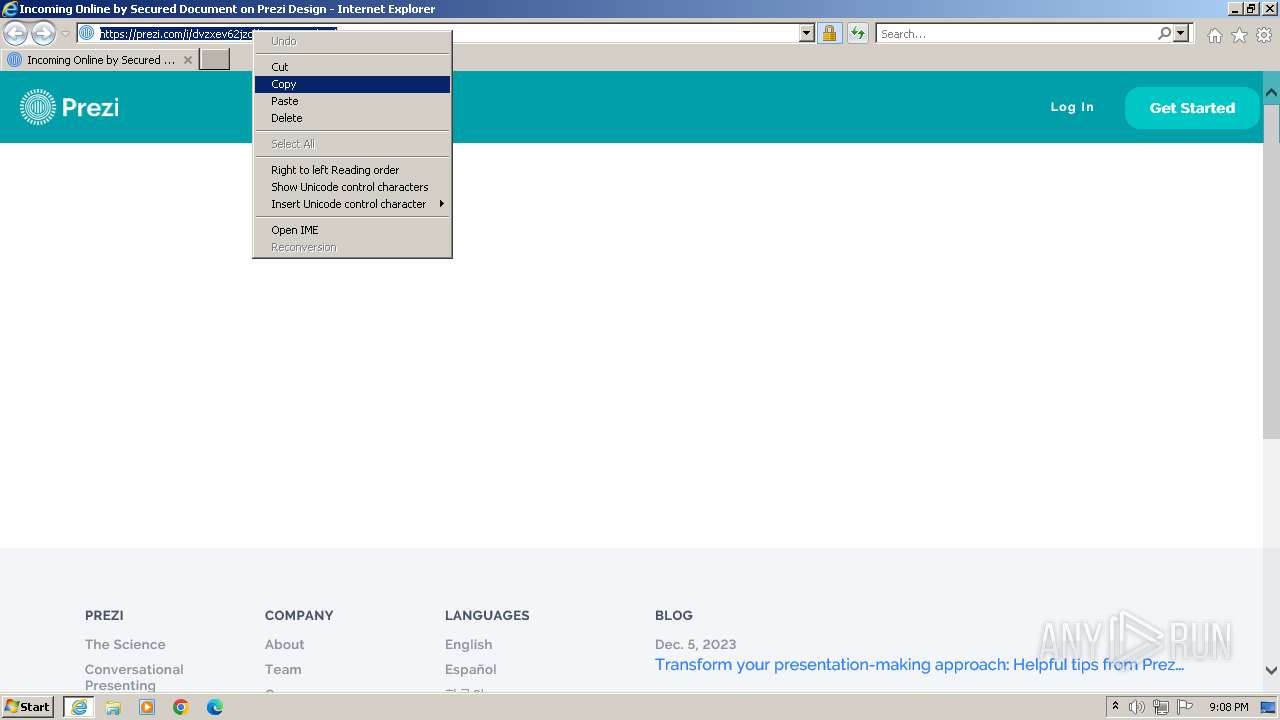Image resolution: width=1280 pixels, height=720 pixels.
Task: Select Show Unicode control characters
Action: 352,187
